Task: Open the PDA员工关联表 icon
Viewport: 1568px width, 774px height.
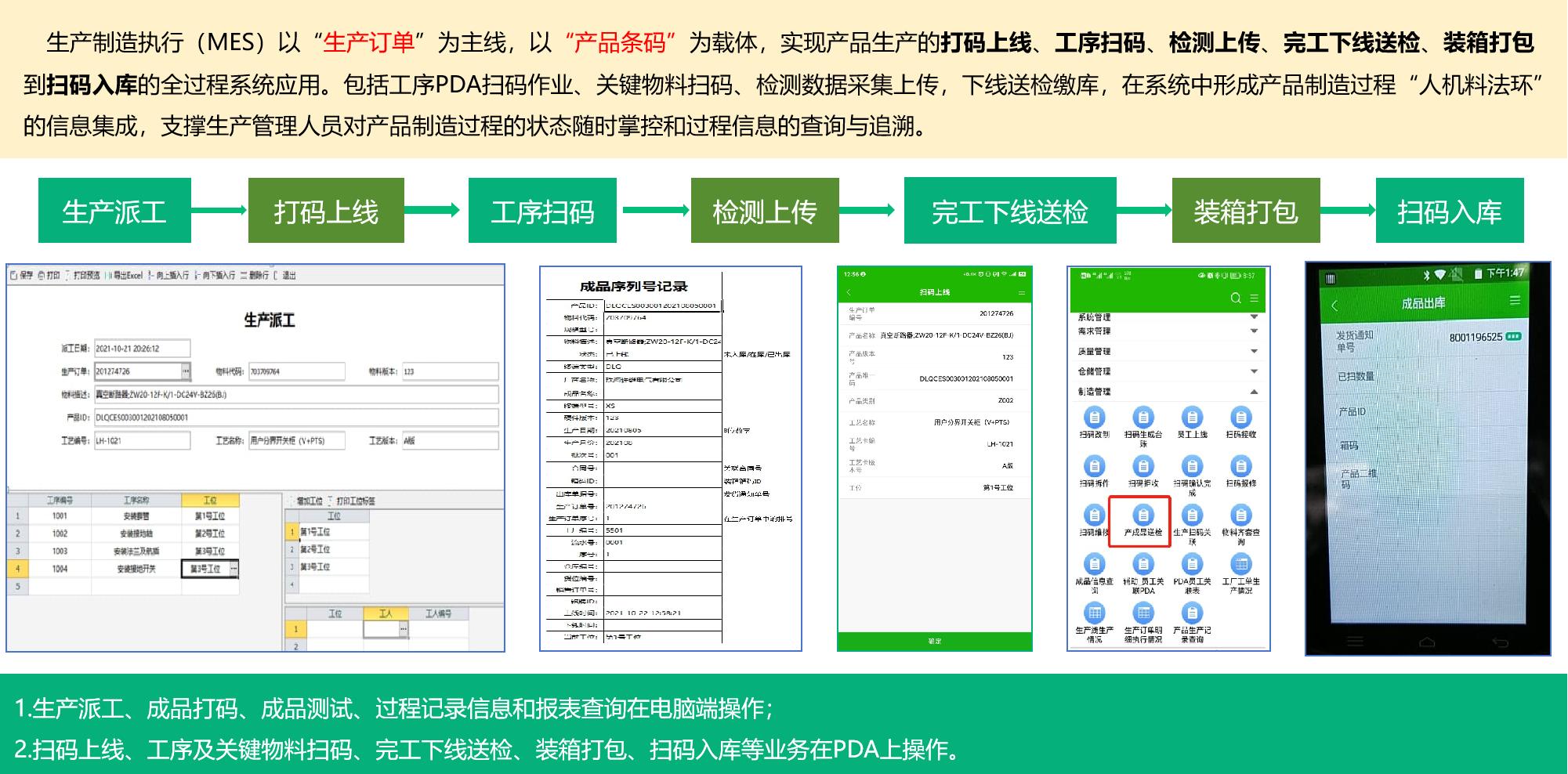Action: (1192, 564)
